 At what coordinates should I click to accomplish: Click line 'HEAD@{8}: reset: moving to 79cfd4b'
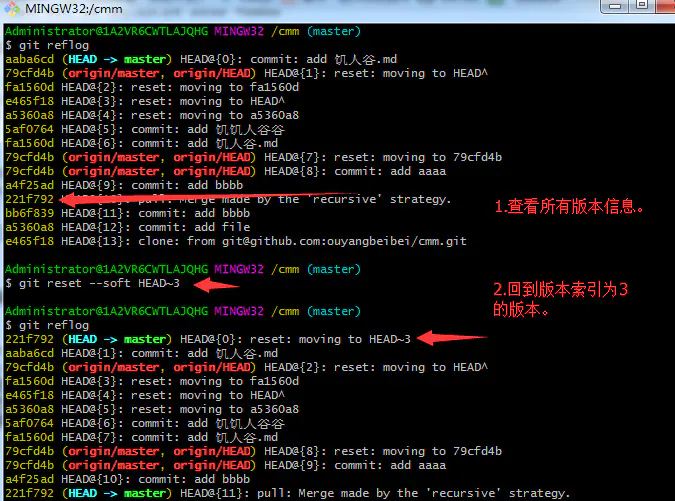pyautogui.click(x=254, y=451)
